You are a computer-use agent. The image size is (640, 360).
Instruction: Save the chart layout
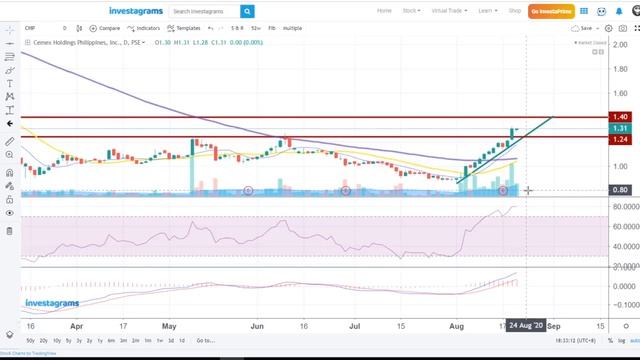pos(582,28)
